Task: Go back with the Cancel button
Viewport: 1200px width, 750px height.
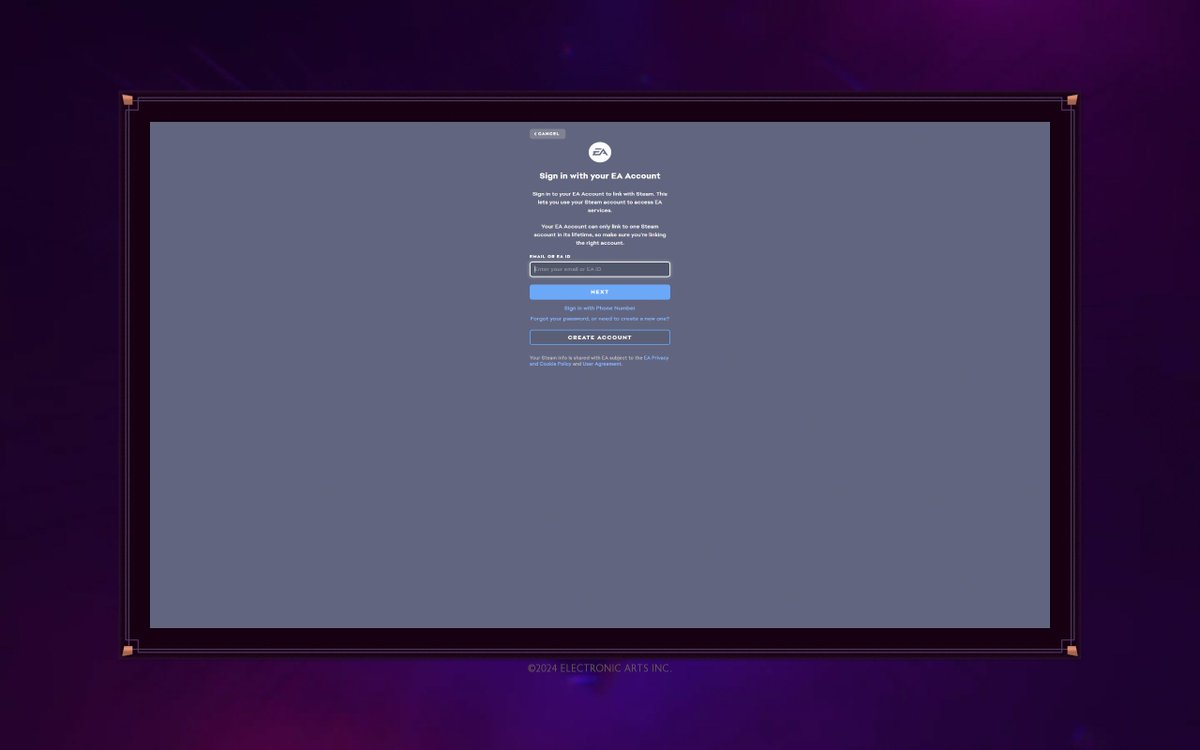Action: click(x=547, y=134)
